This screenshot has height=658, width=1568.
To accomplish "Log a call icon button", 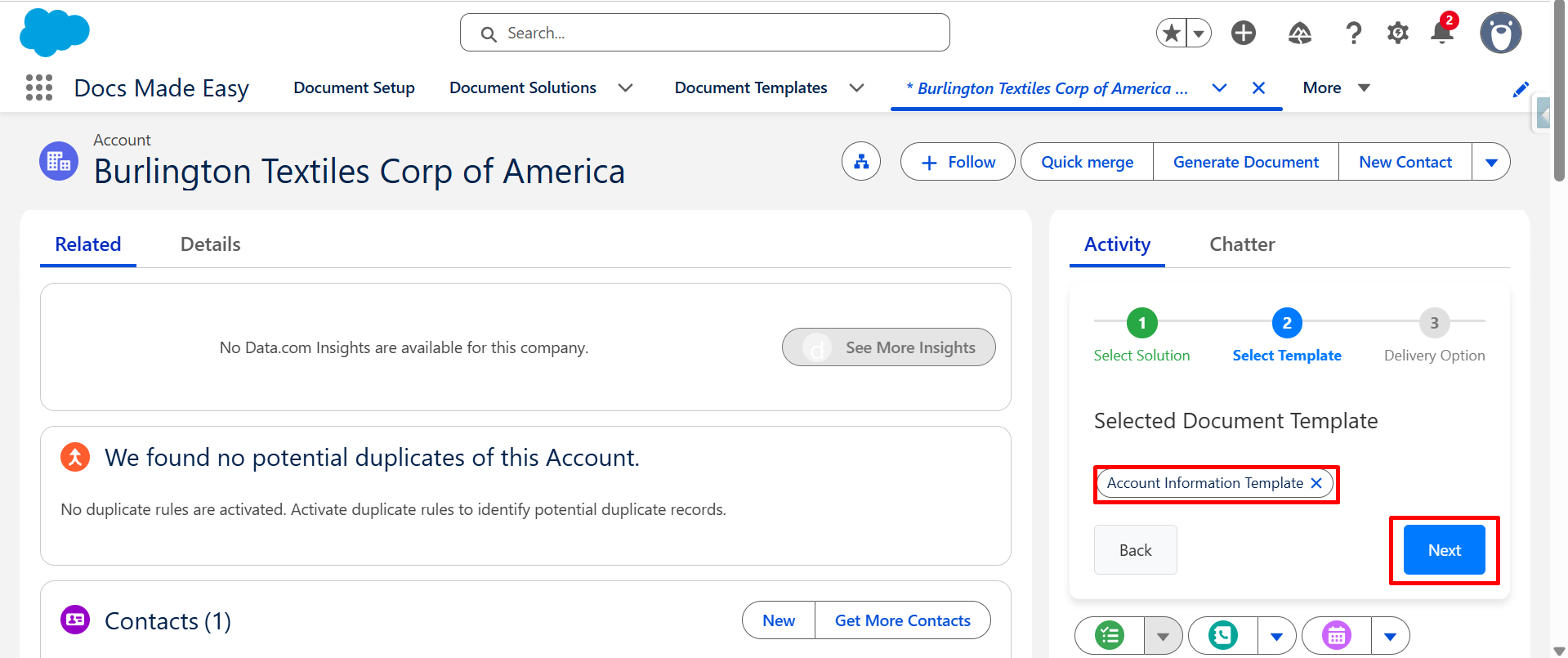I will [1223, 635].
